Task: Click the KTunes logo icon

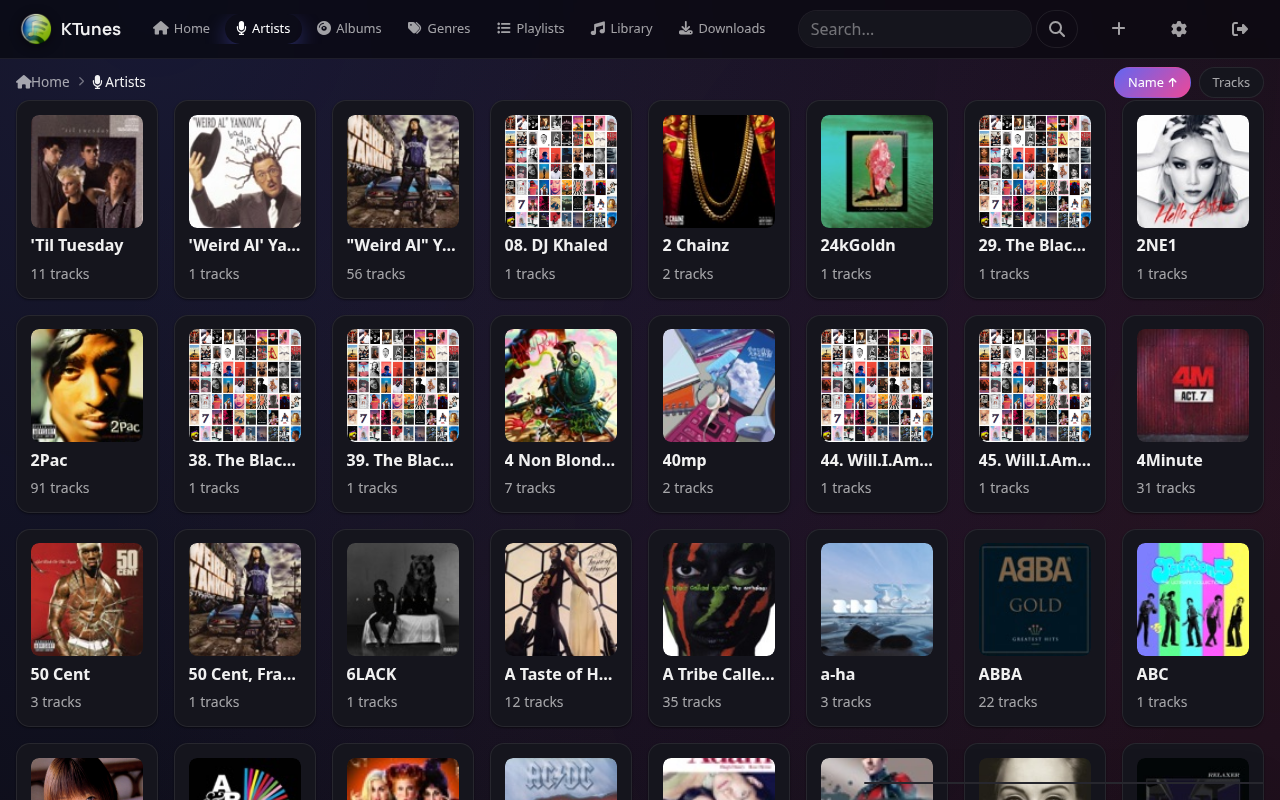Action: [36, 29]
